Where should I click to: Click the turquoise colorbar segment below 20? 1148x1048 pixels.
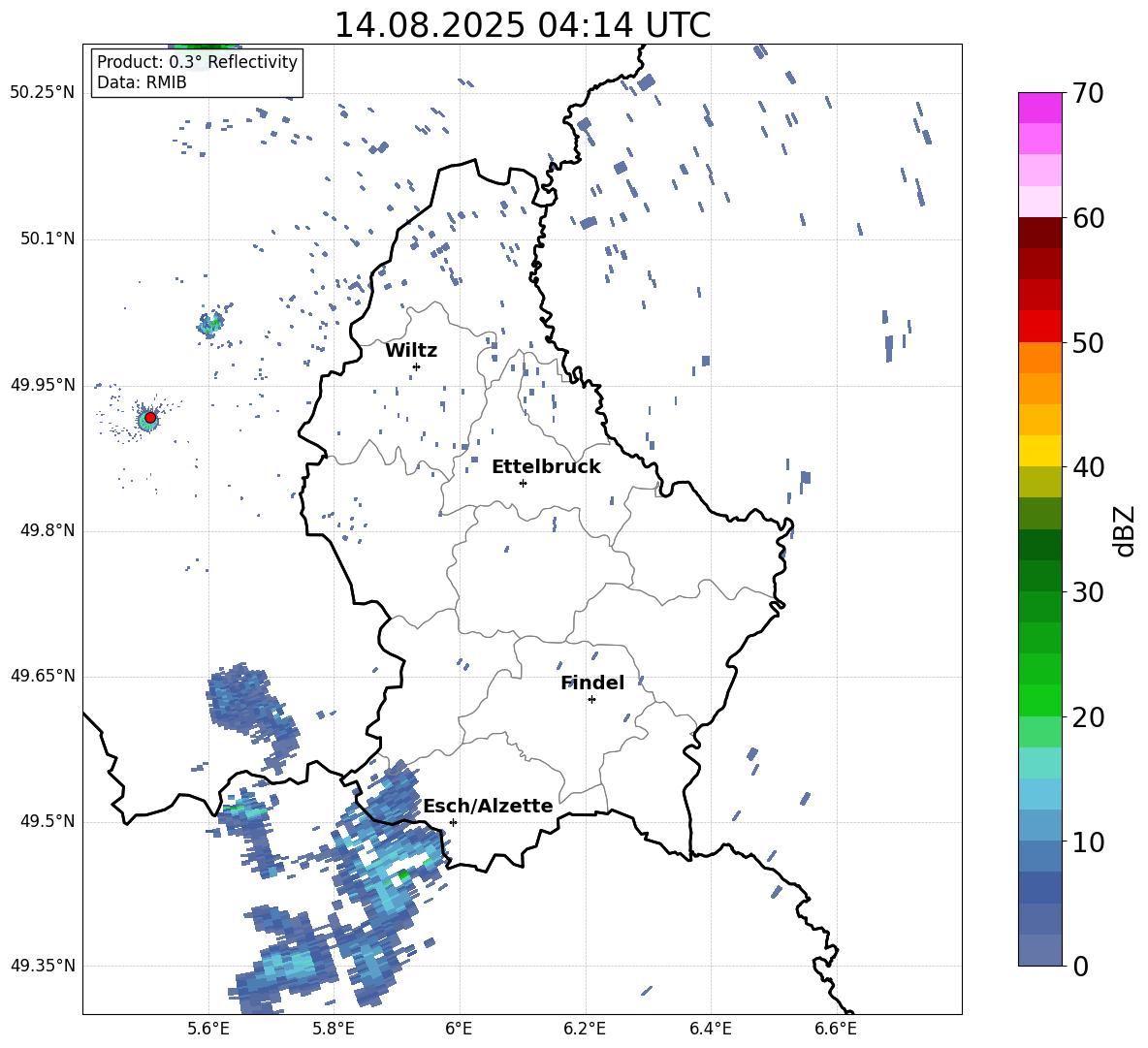coord(1039,763)
